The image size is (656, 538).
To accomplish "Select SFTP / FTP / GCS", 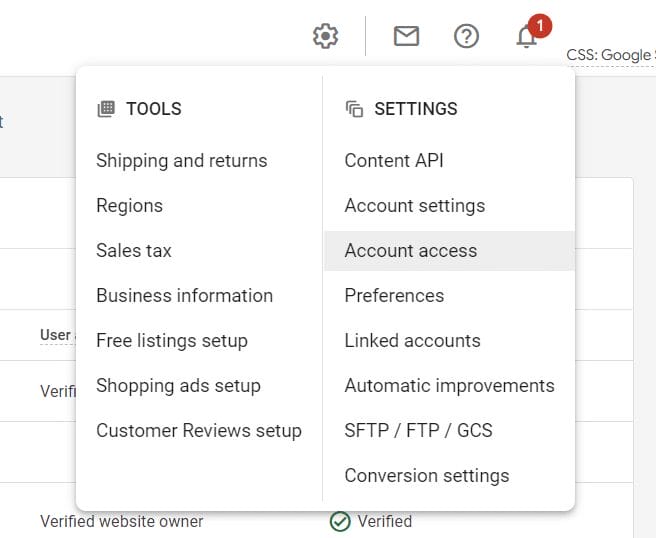I will [x=418, y=431].
